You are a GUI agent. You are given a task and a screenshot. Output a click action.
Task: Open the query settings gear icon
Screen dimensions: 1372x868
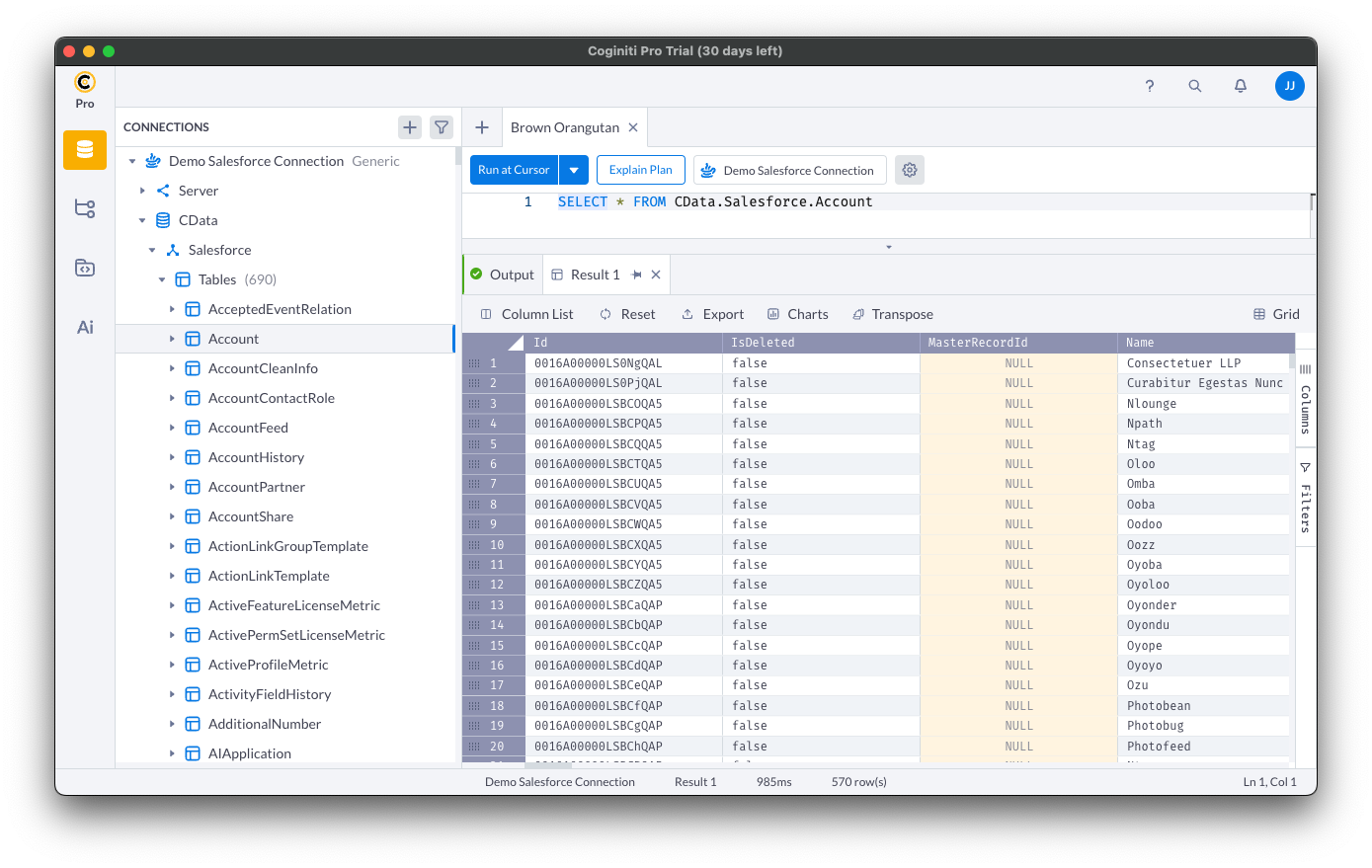pyautogui.click(x=910, y=170)
